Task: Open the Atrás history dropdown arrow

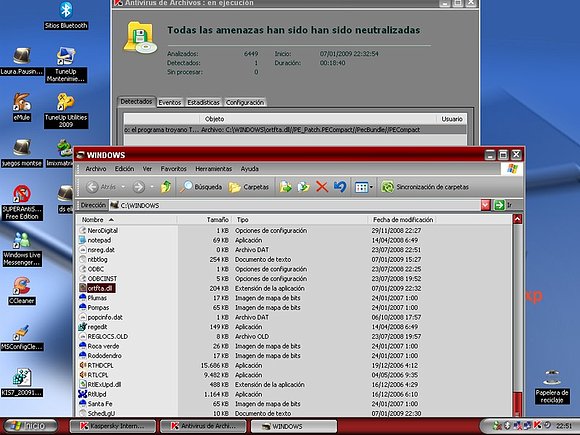Action: pyautogui.click(x=123, y=187)
